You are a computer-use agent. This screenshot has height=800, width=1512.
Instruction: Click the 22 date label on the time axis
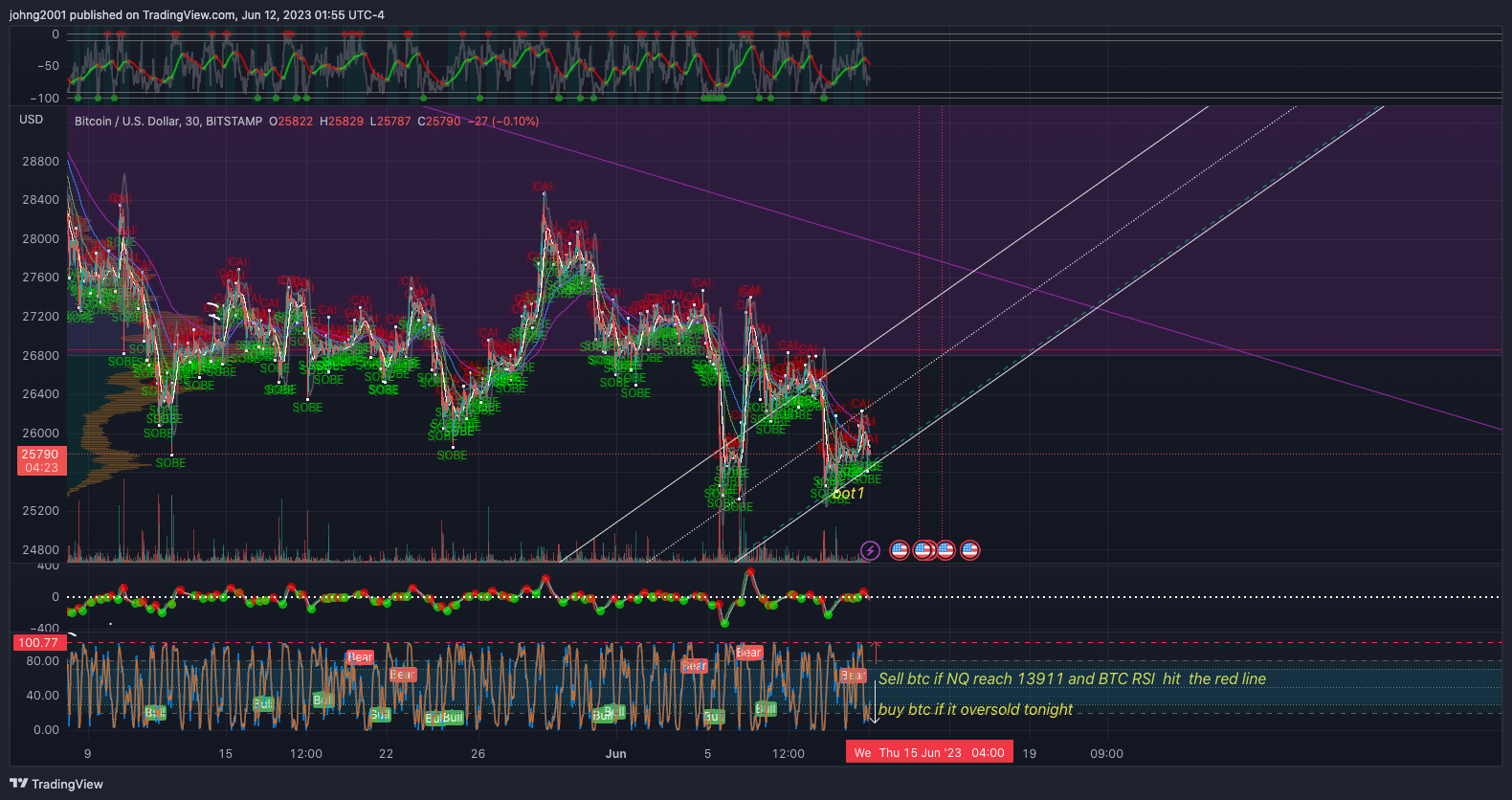[x=386, y=754]
